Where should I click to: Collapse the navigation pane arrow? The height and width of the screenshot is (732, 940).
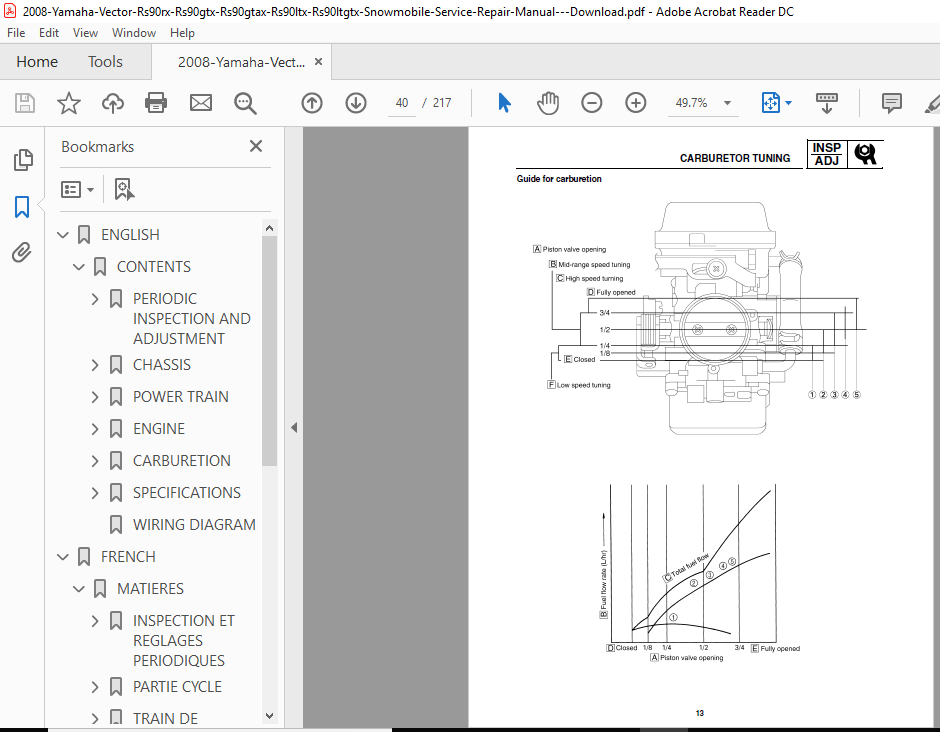(x=294, y=427)
